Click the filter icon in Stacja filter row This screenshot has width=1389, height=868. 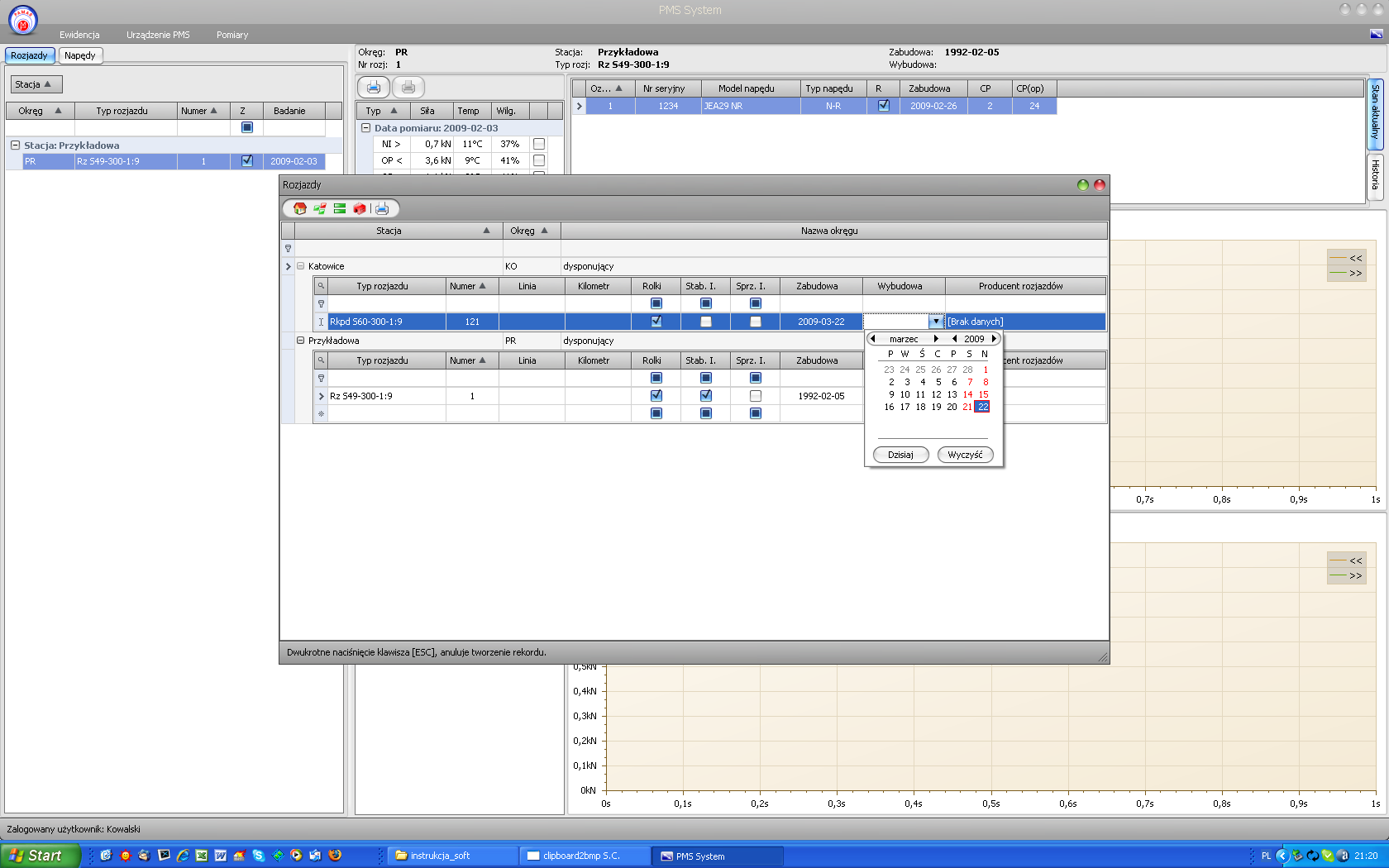(x=288, y=248)
